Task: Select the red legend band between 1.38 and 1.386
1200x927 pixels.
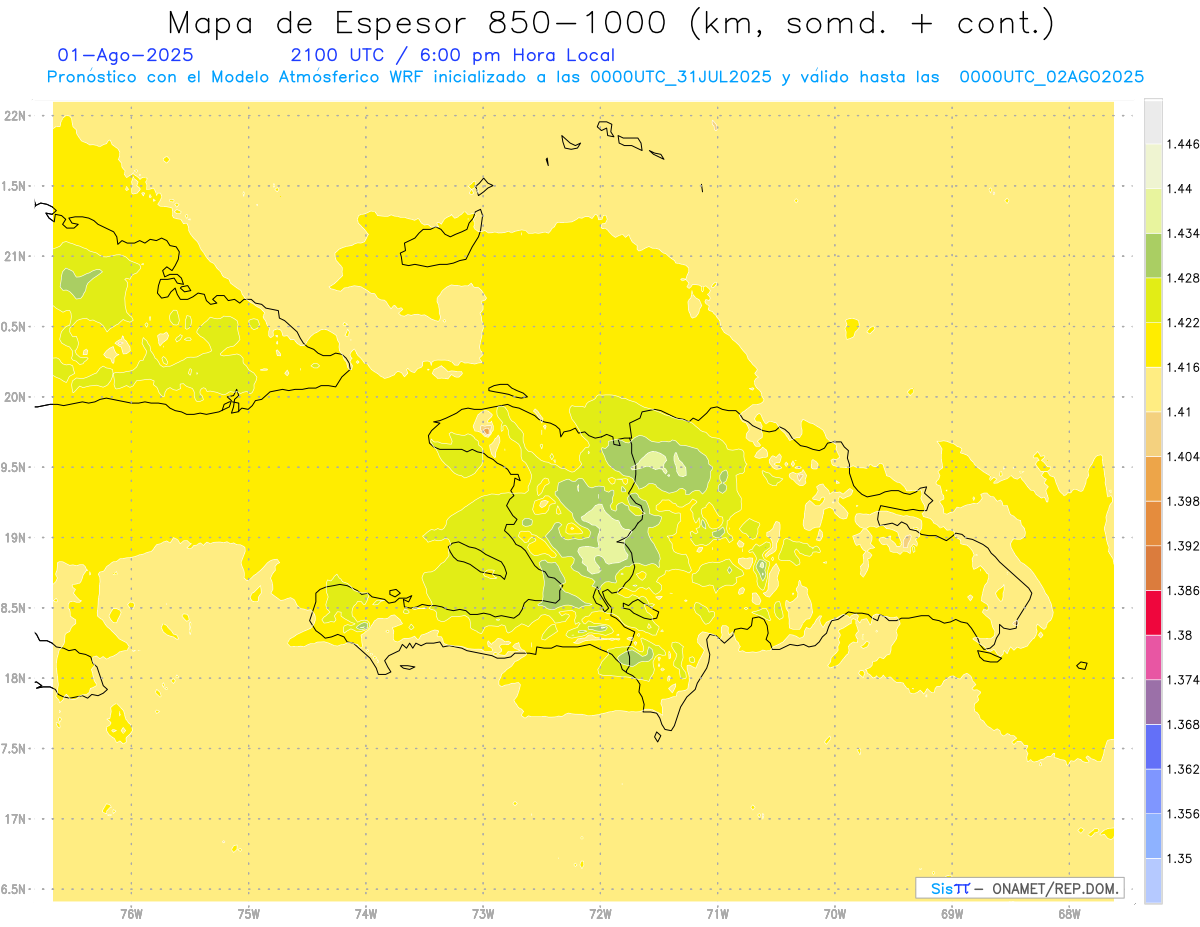Action: pos(1153,613)
